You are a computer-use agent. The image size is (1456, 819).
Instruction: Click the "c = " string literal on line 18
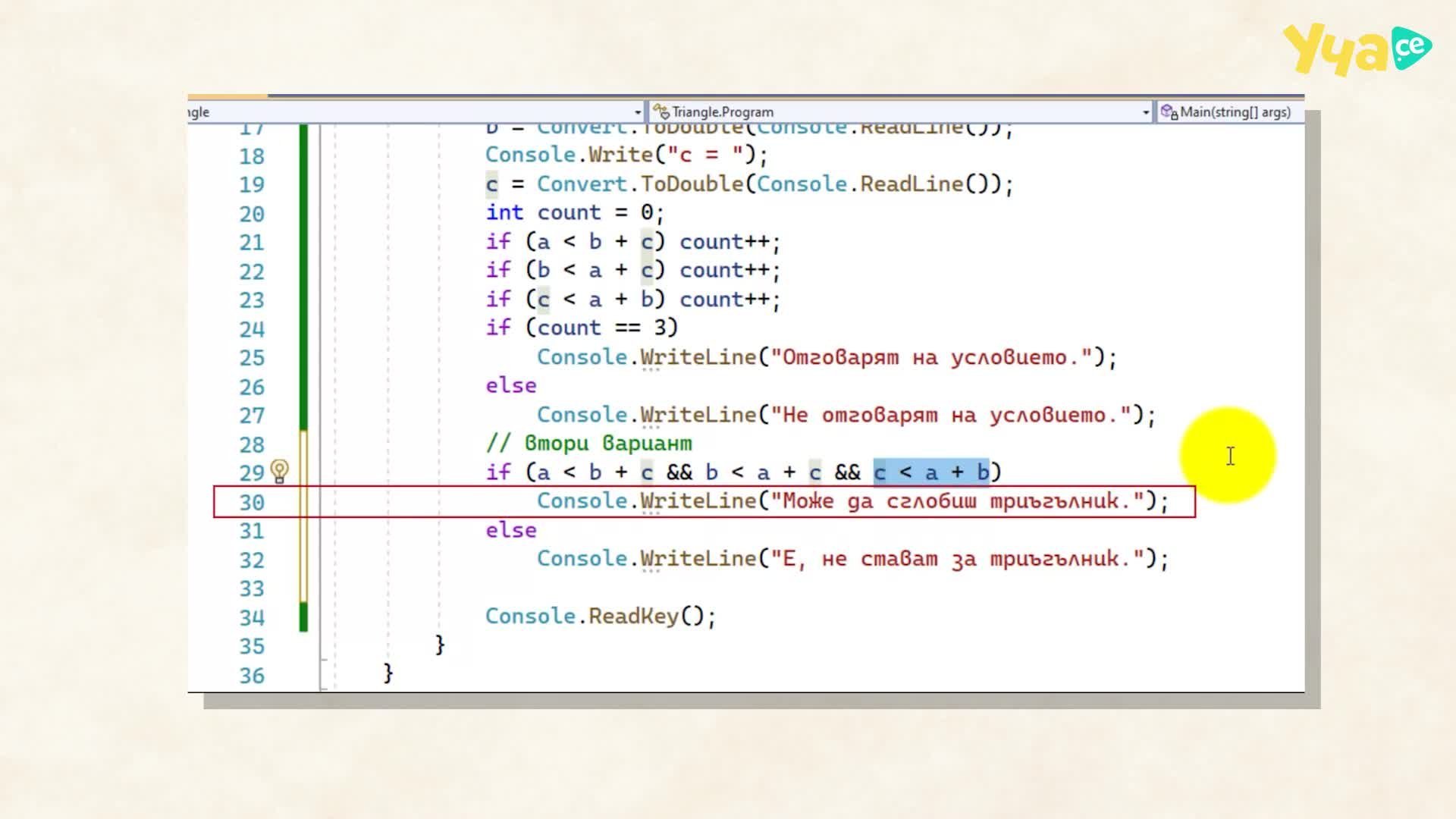coord(705,155)
